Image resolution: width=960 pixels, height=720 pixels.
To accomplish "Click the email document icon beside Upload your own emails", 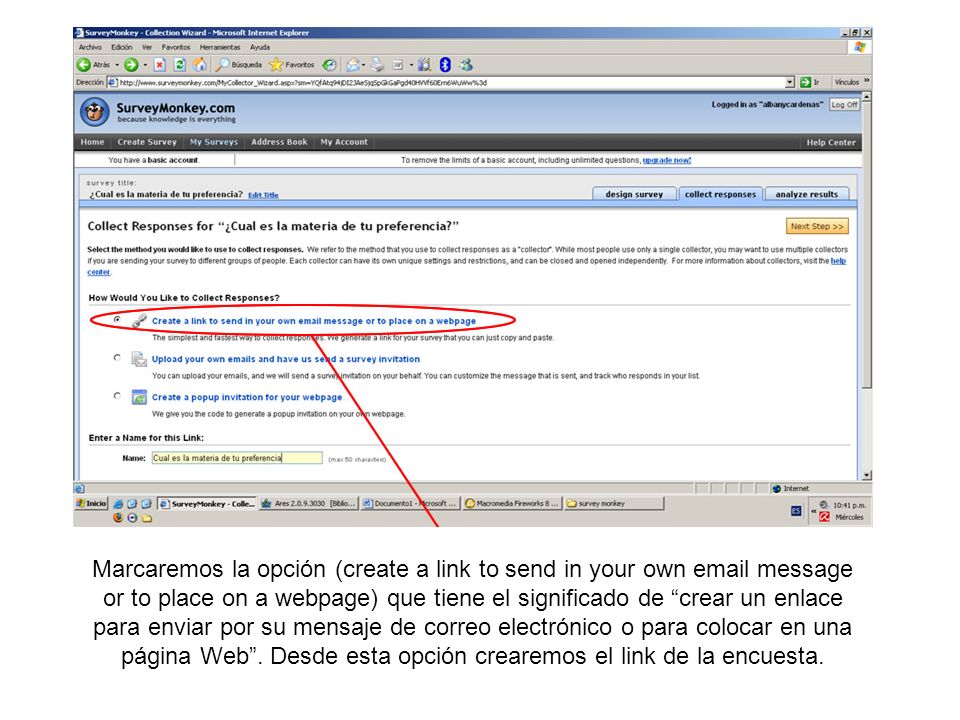I will point(139,359).
